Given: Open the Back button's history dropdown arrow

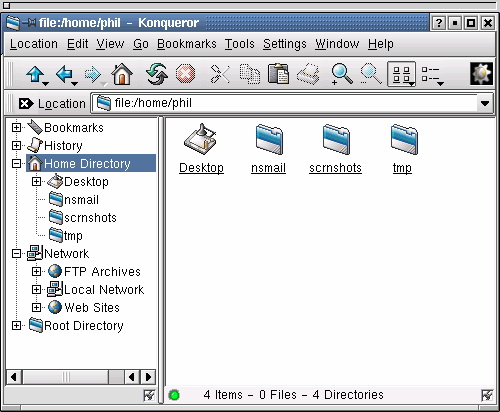Looking at the screenshot, I should click(x=75, y=84).
